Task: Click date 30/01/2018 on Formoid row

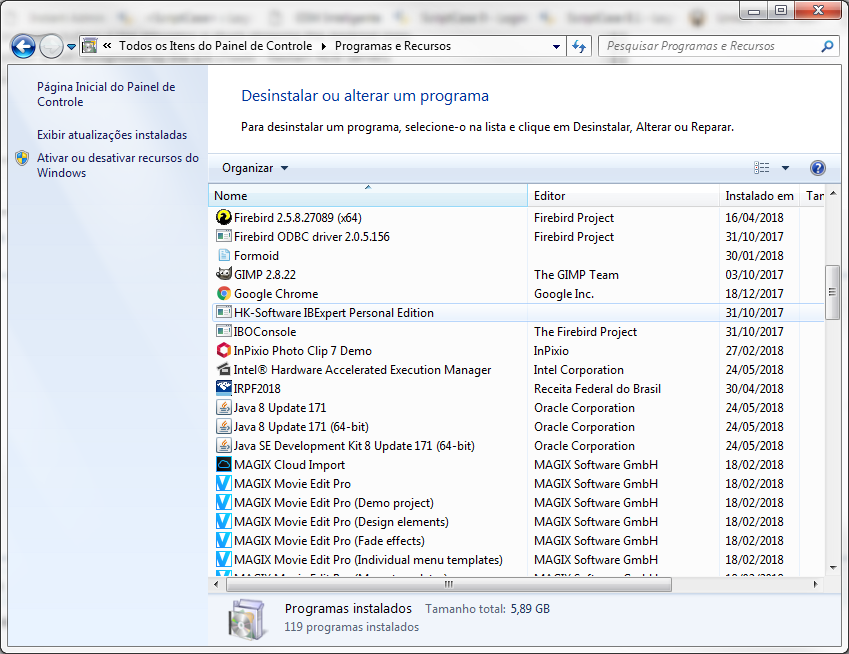Action: (754, 256)
